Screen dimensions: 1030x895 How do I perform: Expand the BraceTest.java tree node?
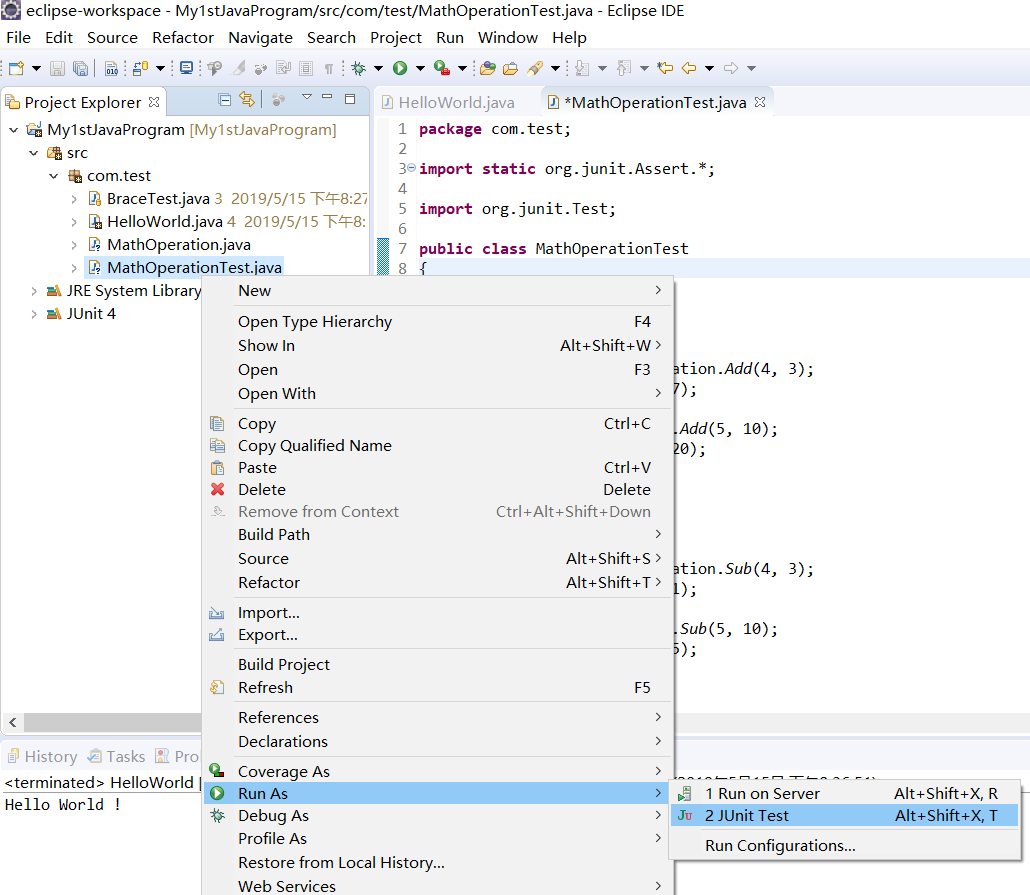[x=74, y=199]
